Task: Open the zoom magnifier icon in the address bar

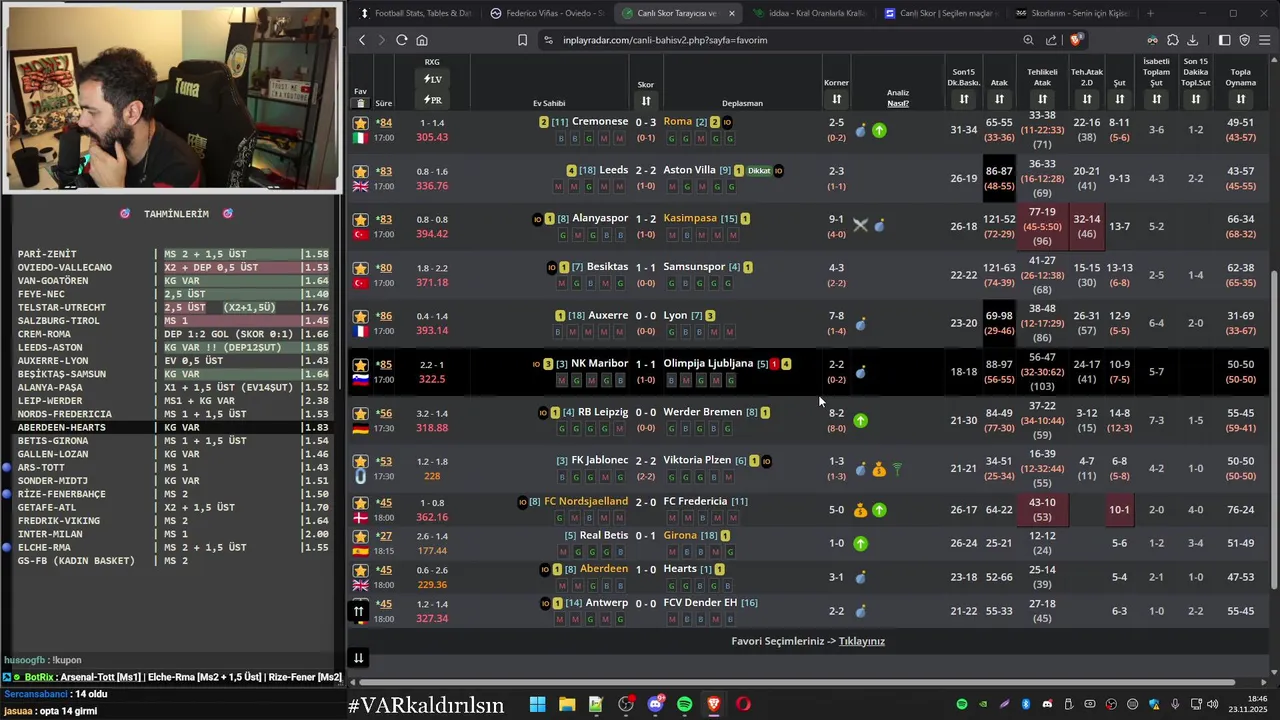Action: tap(1028, 40)
